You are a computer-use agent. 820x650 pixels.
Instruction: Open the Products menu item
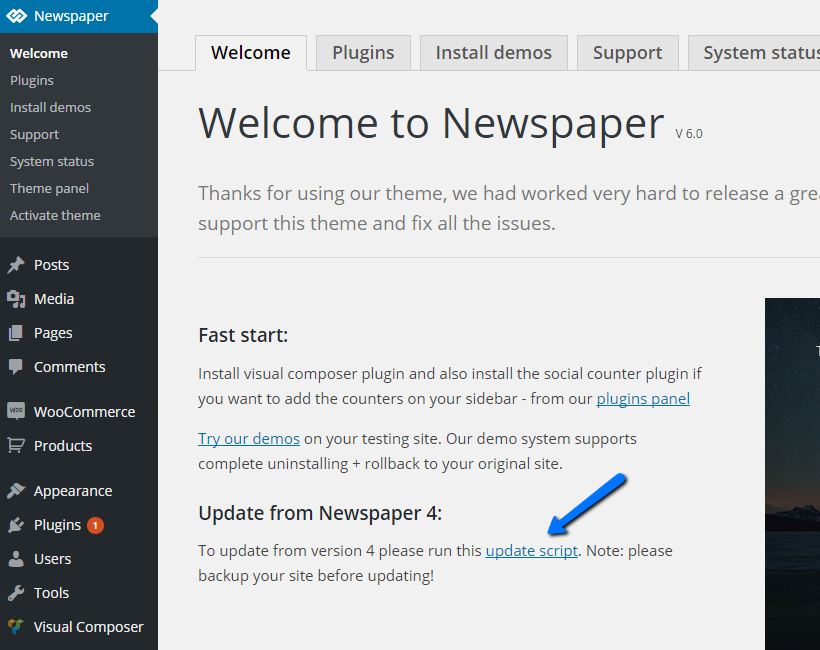click(79, 446)
